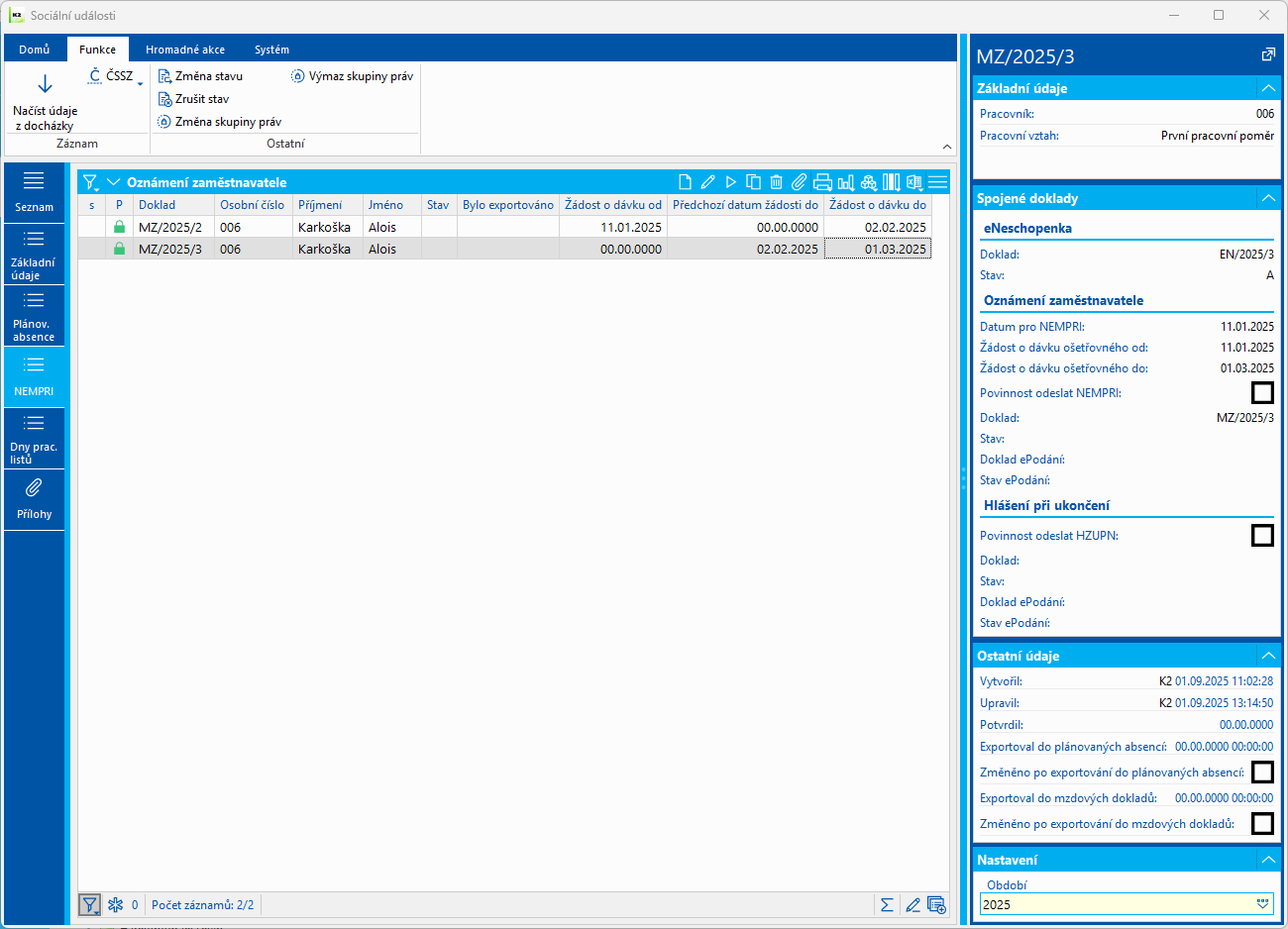Open Dny prac. listů sidebar item
The height and width of the screenshot is (929, 1288).
point(34,439)
